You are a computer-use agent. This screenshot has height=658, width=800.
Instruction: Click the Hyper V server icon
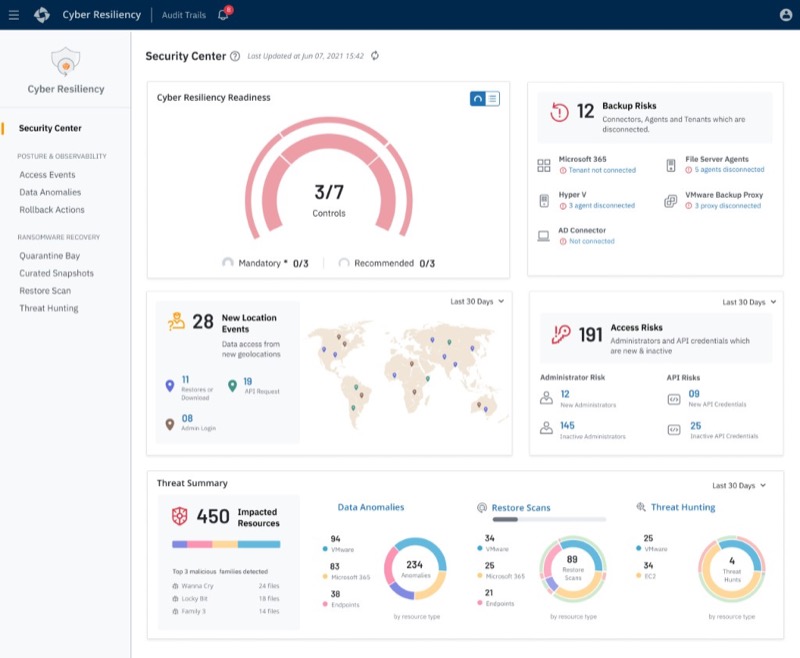(544, 201)
